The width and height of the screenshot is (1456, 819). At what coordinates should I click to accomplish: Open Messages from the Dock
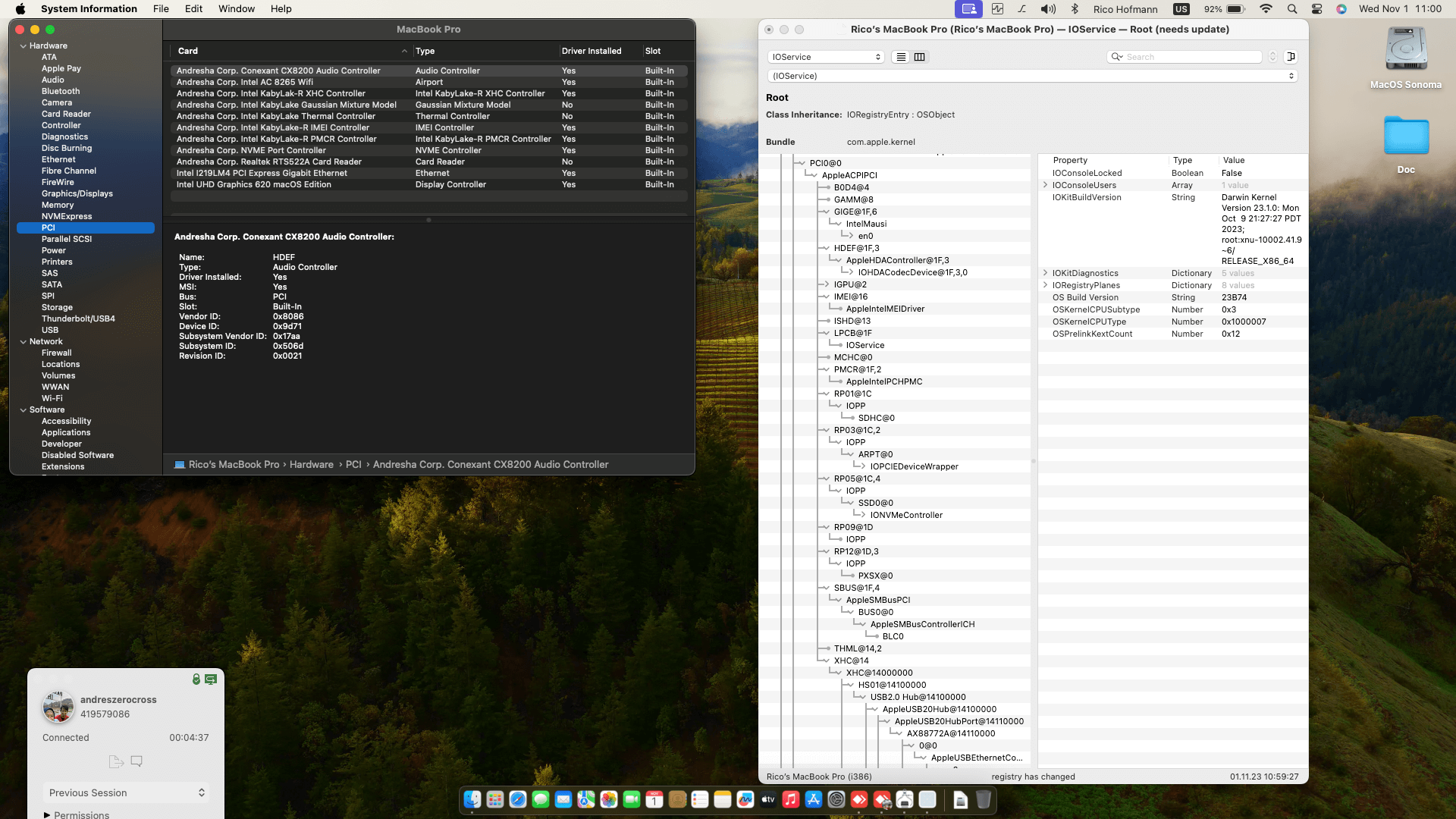coord(541,799)
